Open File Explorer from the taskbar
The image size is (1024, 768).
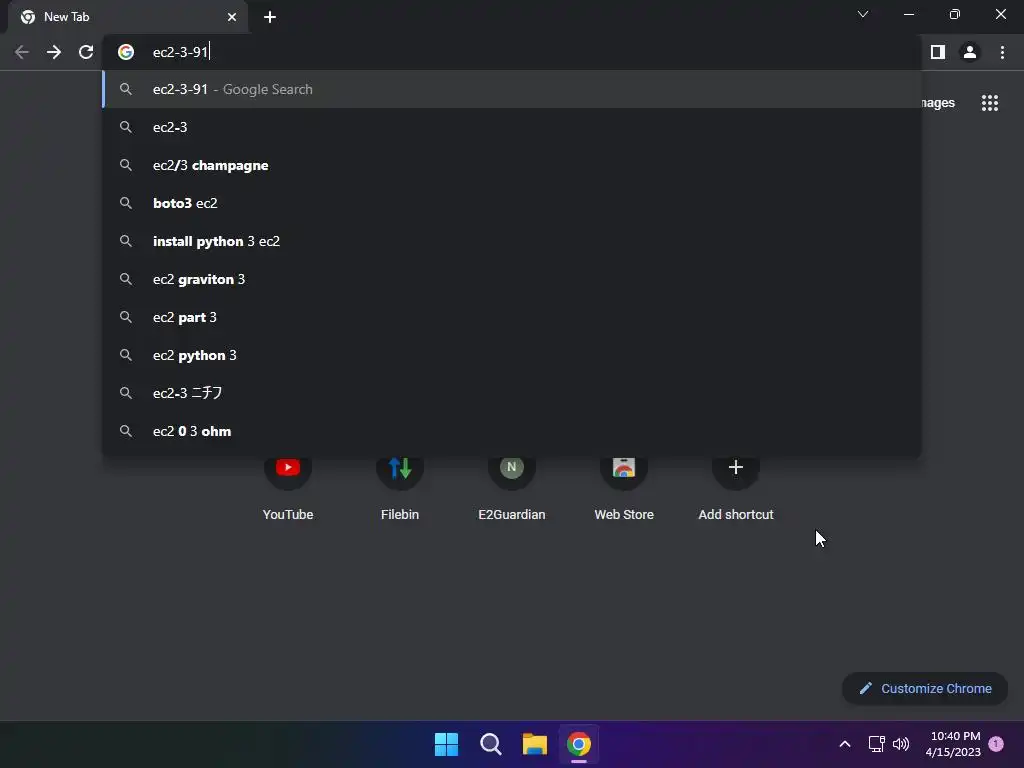(x=535, y=744)
